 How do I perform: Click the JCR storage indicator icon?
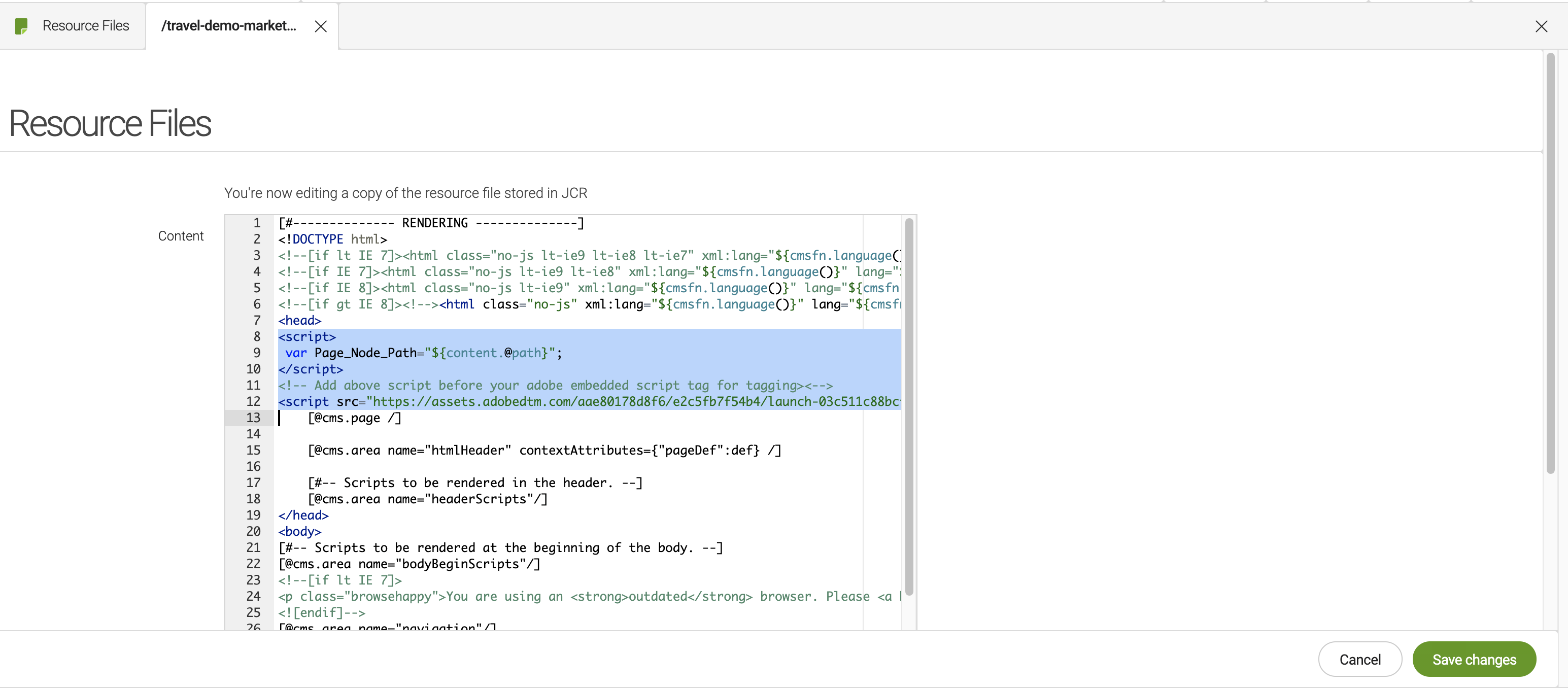click(x=21, y=25)
